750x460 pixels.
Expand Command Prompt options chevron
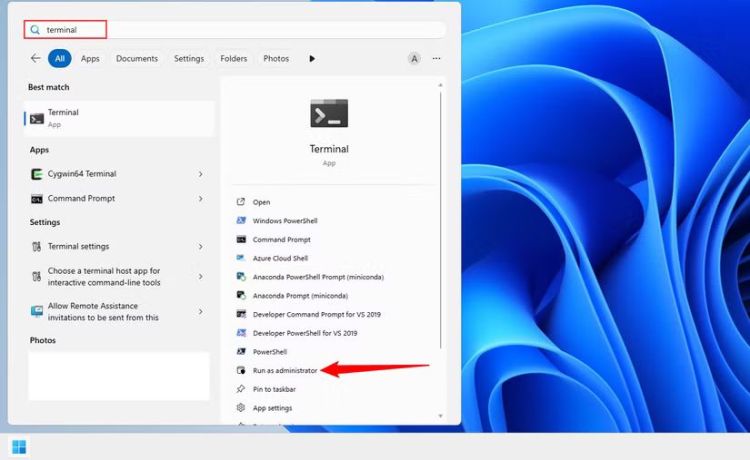(200, 199)
